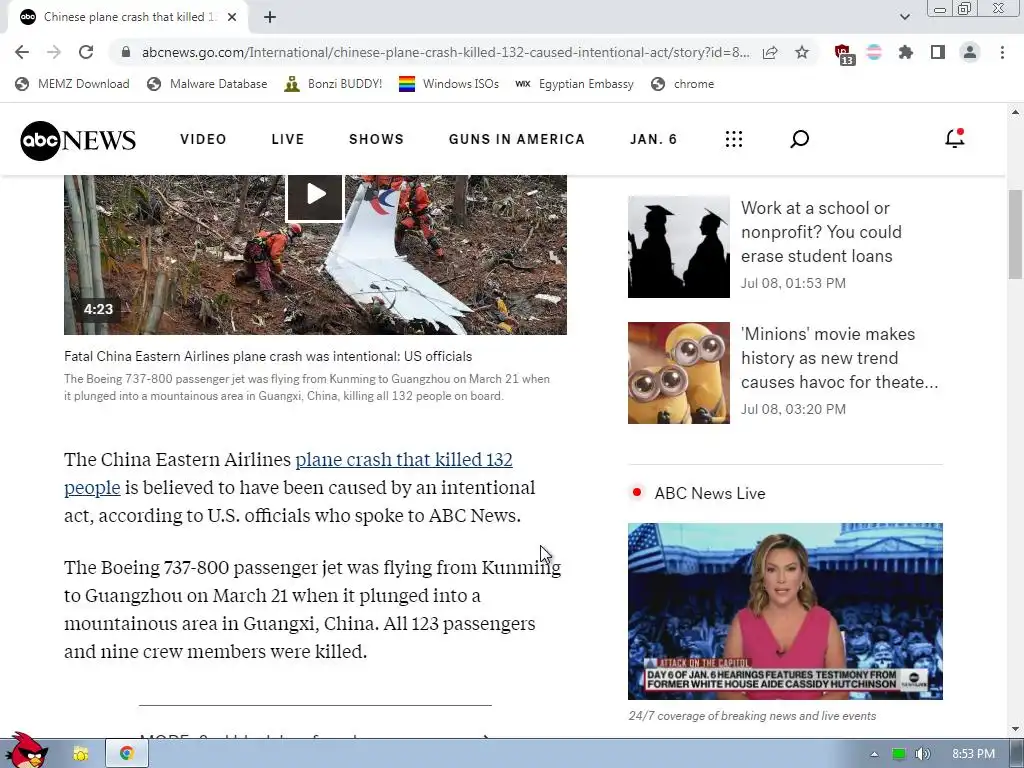Viewport: 1024px width, 768px height.
Task: Click the 'Jul 08, 01:53 PM' timestamp
Action: click(x=793, y=283)
